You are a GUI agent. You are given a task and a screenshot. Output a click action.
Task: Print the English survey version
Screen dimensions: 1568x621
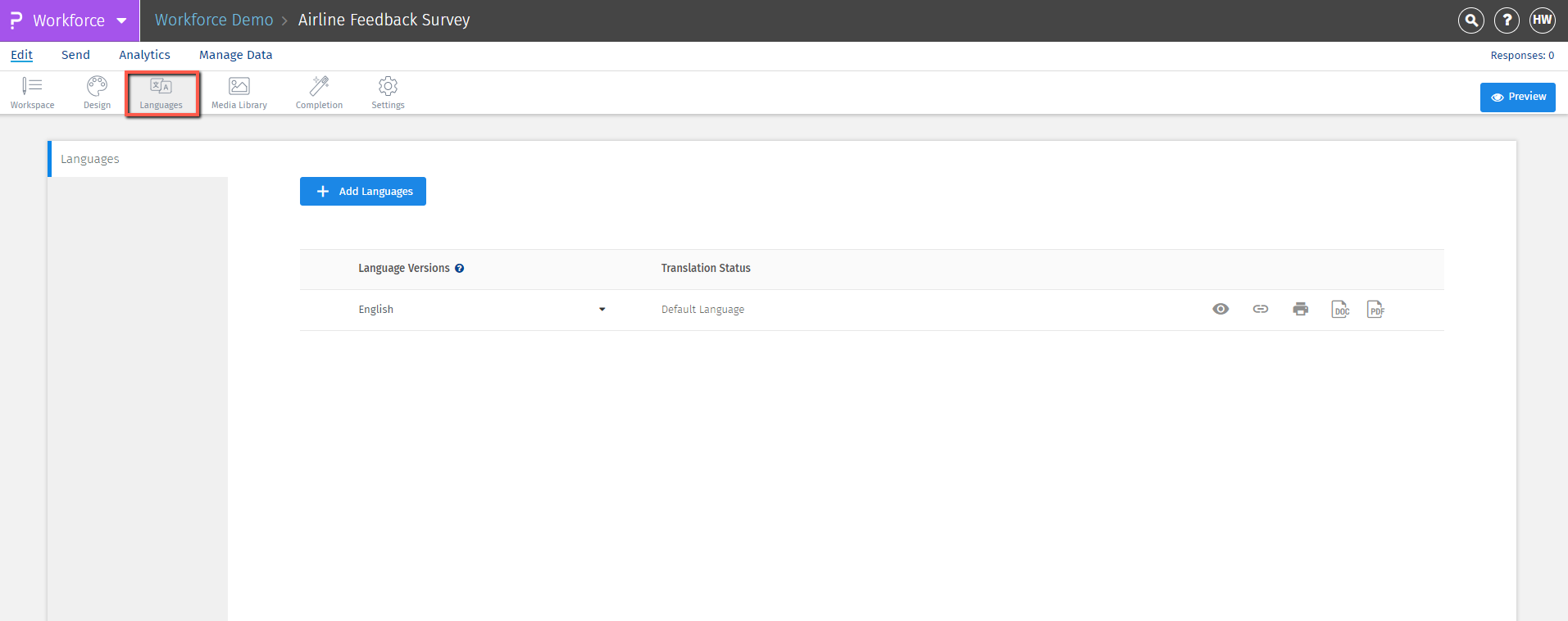point(1301,309)
